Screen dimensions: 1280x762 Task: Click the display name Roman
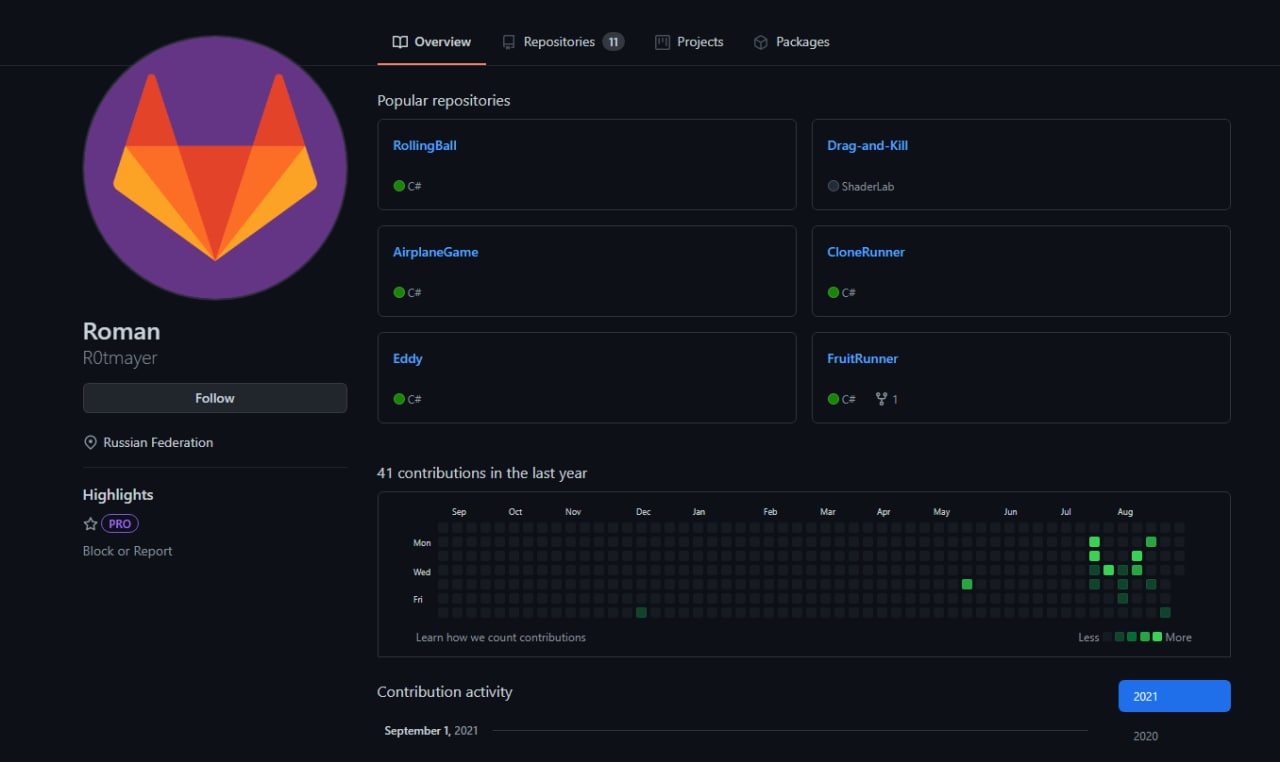tap(121, 331)
